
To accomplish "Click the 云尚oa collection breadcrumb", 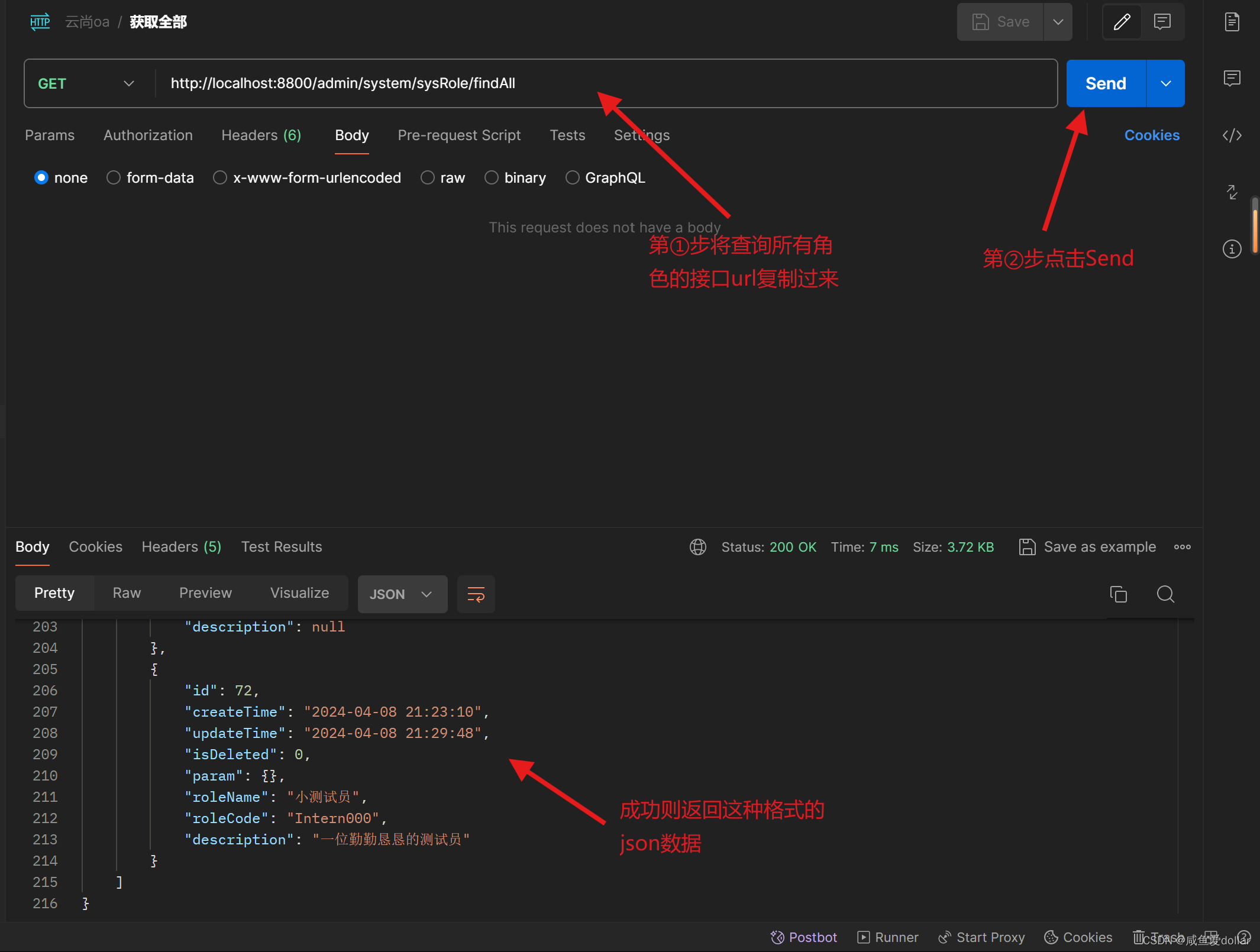I will 87,22.
